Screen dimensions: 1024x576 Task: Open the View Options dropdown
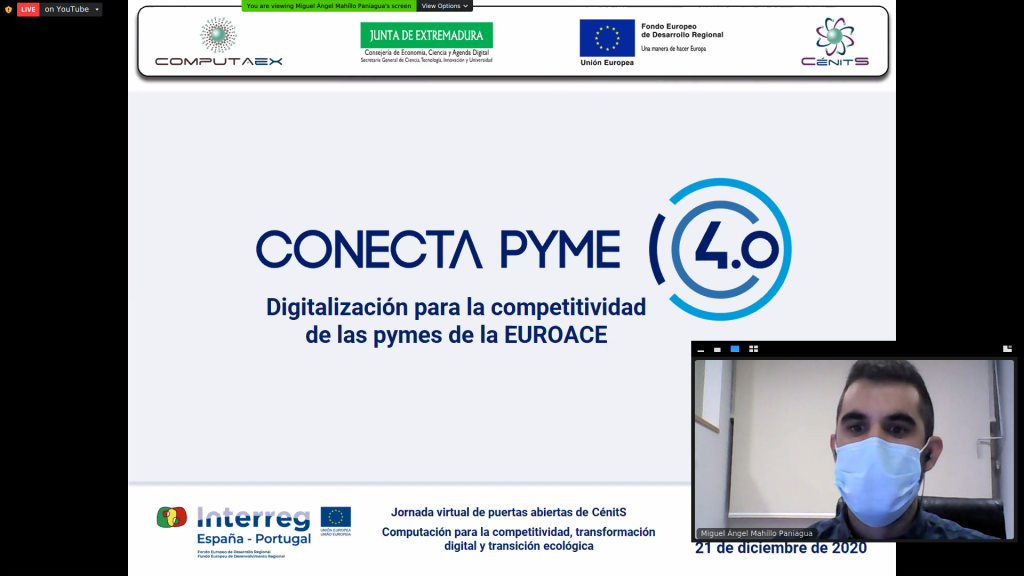coord(445,6)
